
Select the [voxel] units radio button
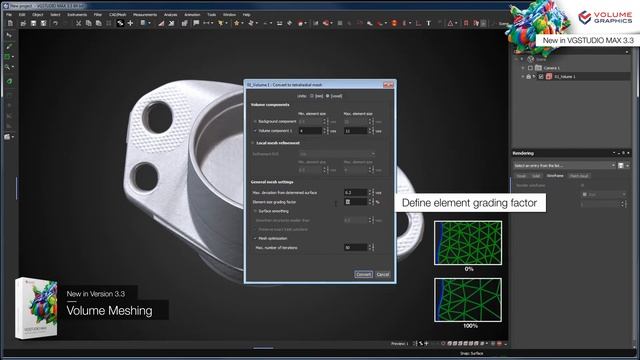tap(327, 96)
